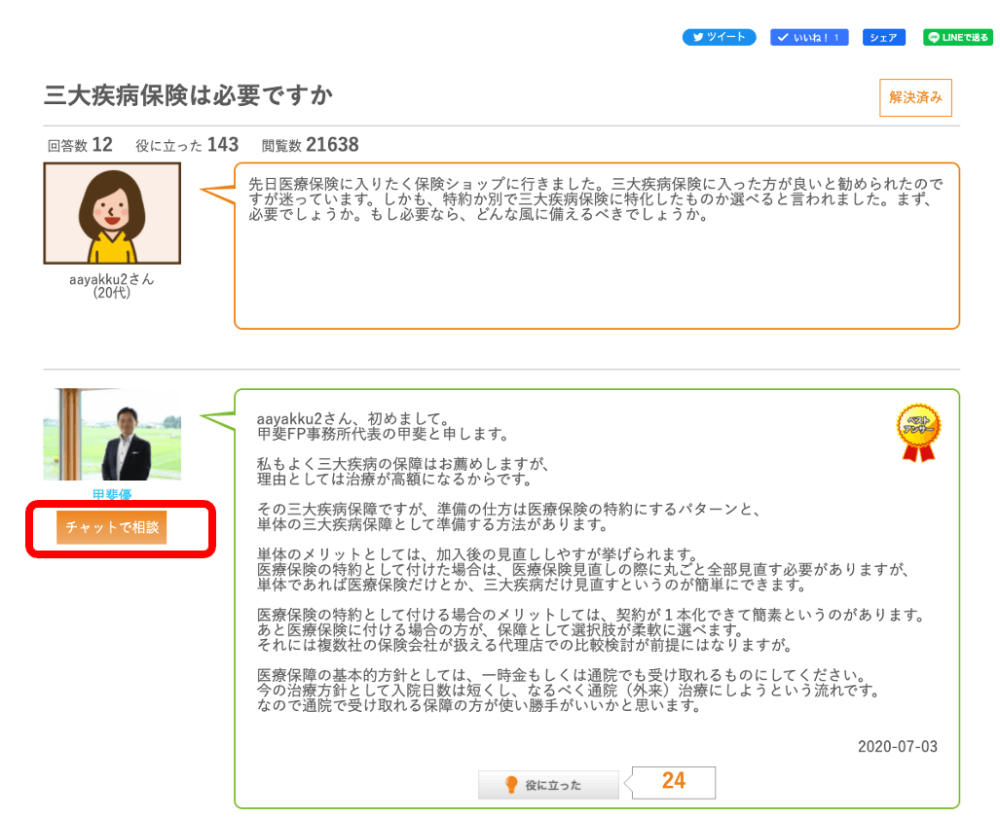The height and width of the screenshot is (818, 1000).
Task: Click the 解決済み status badge
Action: pos(915,98)
